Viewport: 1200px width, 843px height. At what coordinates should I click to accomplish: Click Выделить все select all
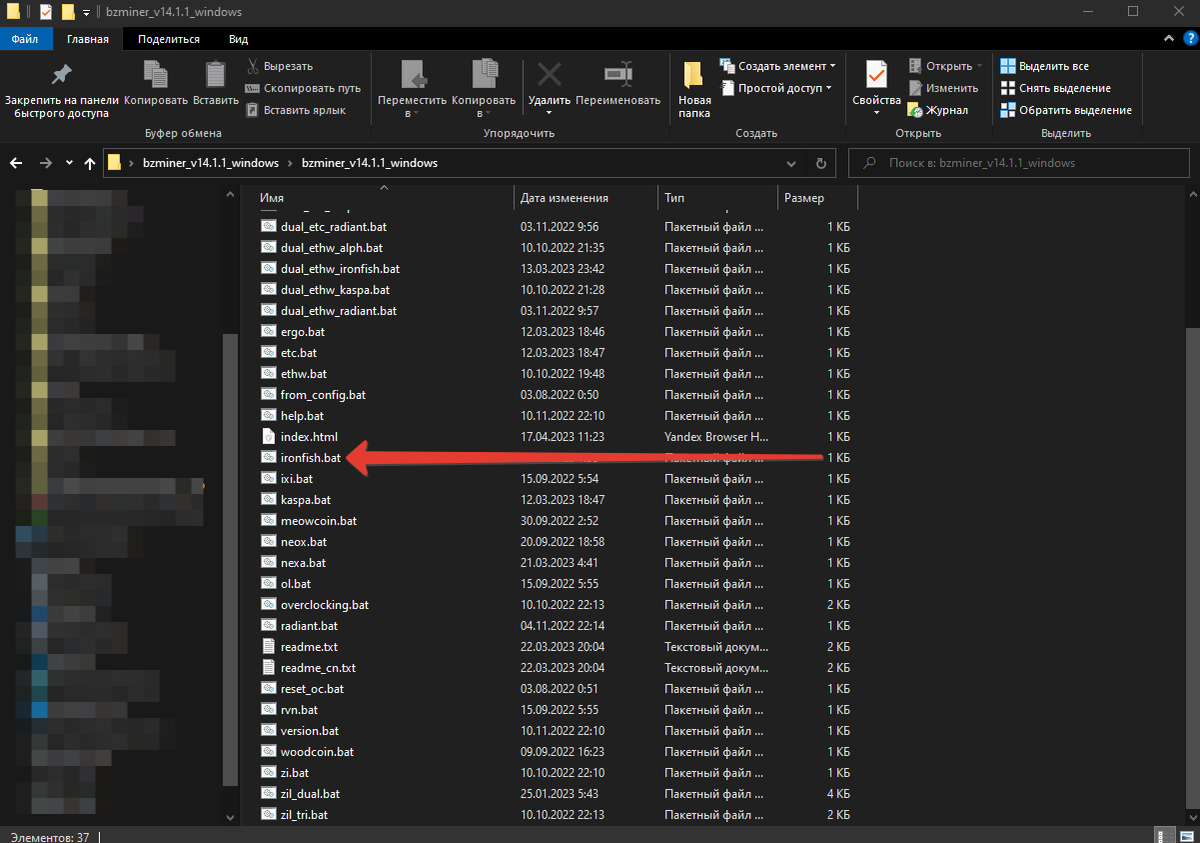pyautogui.click(x=1045, y=66)
